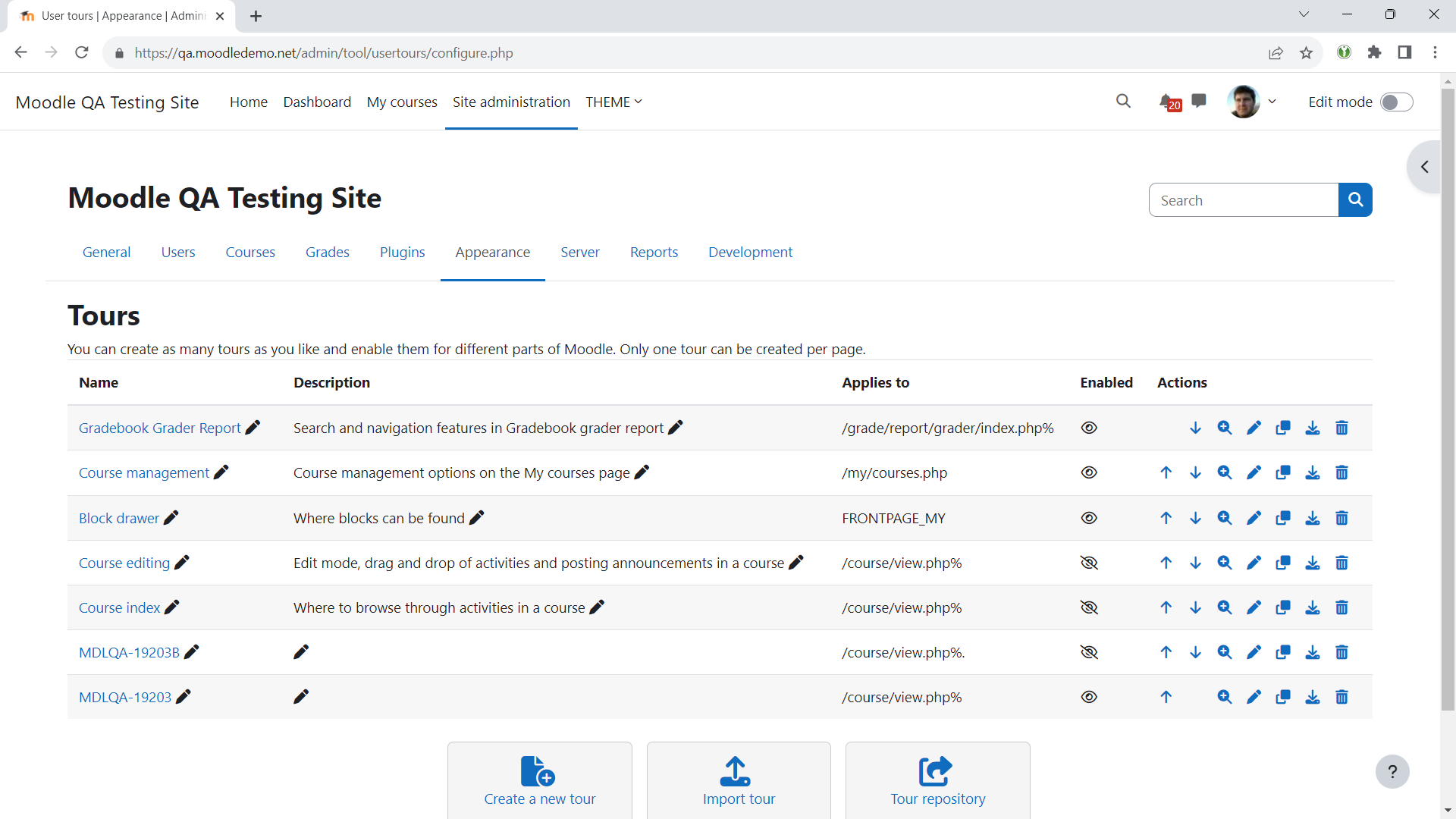The width and height of the screenshot is (1456, 819).
Task: Enable the Course editing tour
Action: click(1089, 563)
